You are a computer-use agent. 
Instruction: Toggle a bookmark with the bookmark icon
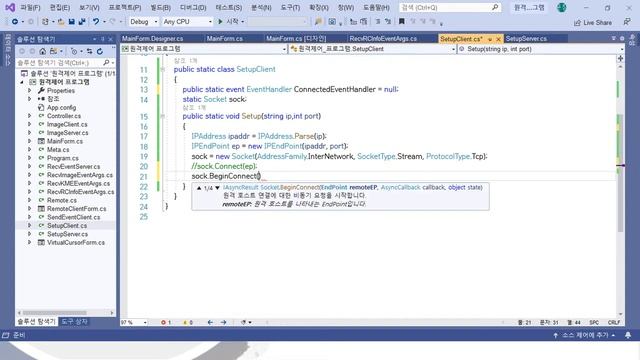(x=402, y=22)
